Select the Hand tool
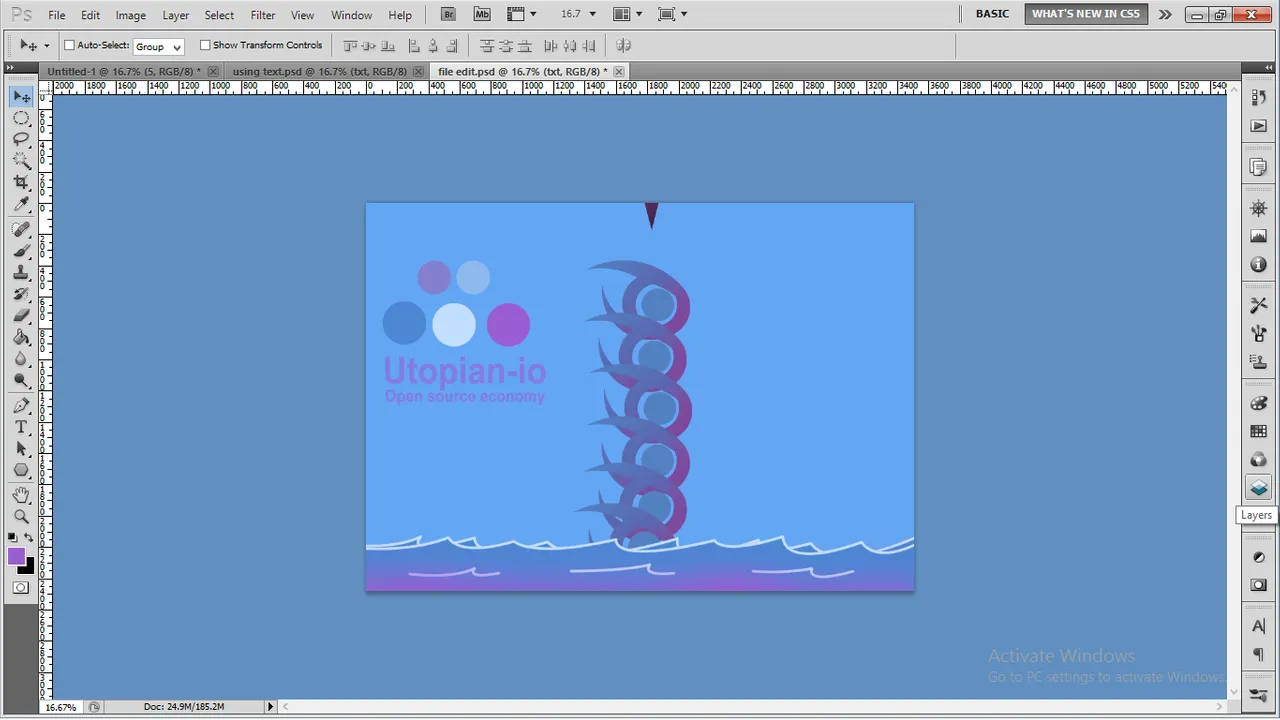 21,495
